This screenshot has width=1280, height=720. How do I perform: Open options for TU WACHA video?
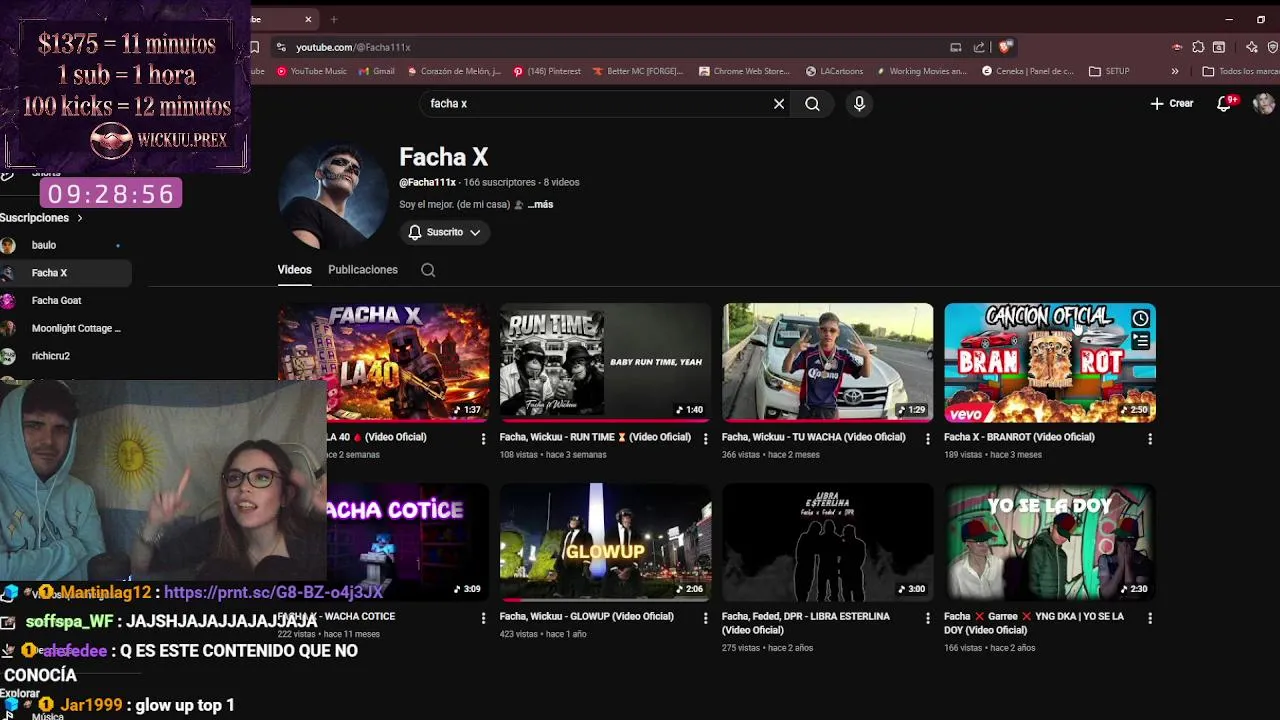pos(927,439)
